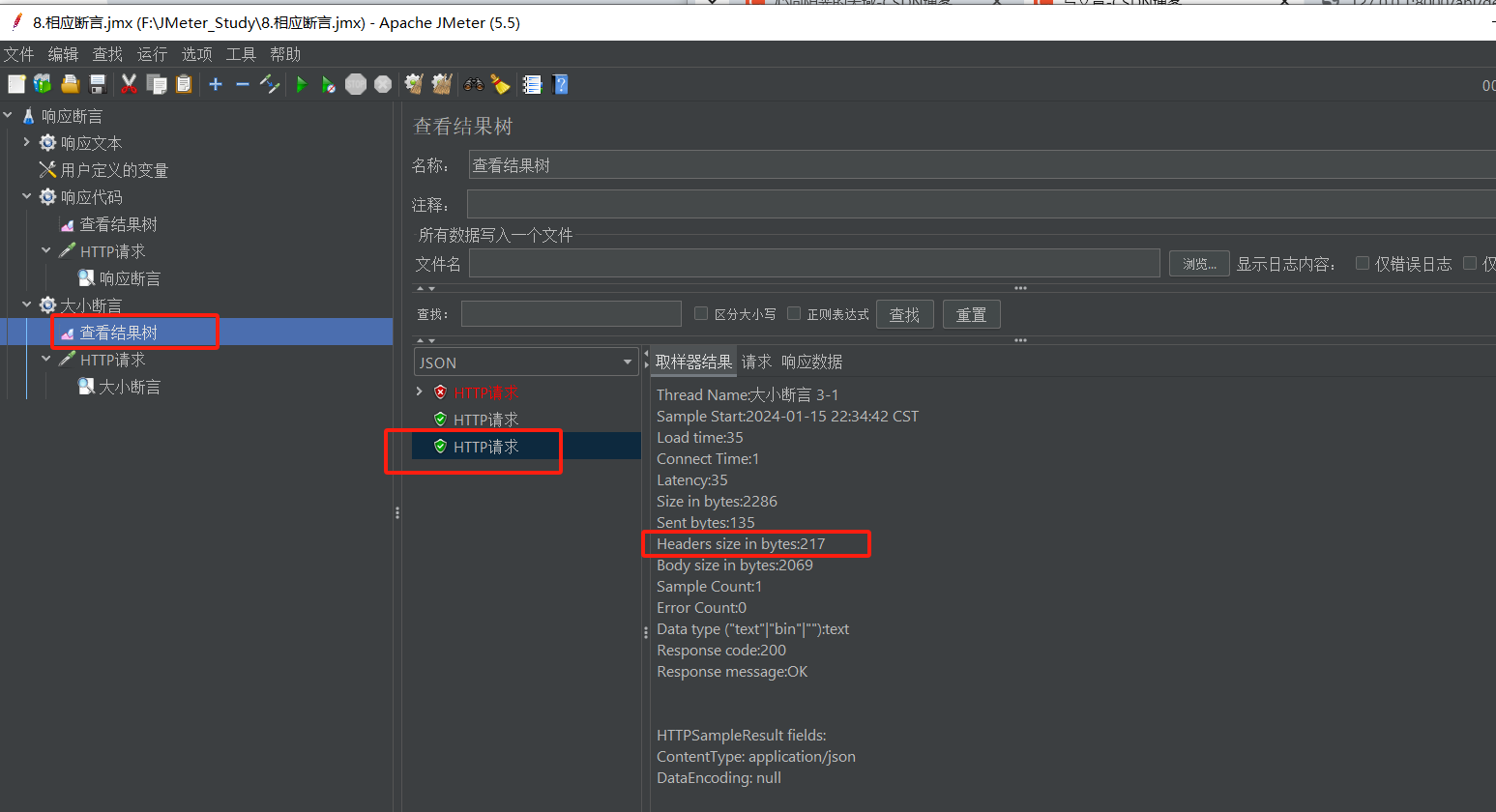The image size is (1496, 812).
Task: Click the 文件名 input field
Action: (x=814, y=263)
